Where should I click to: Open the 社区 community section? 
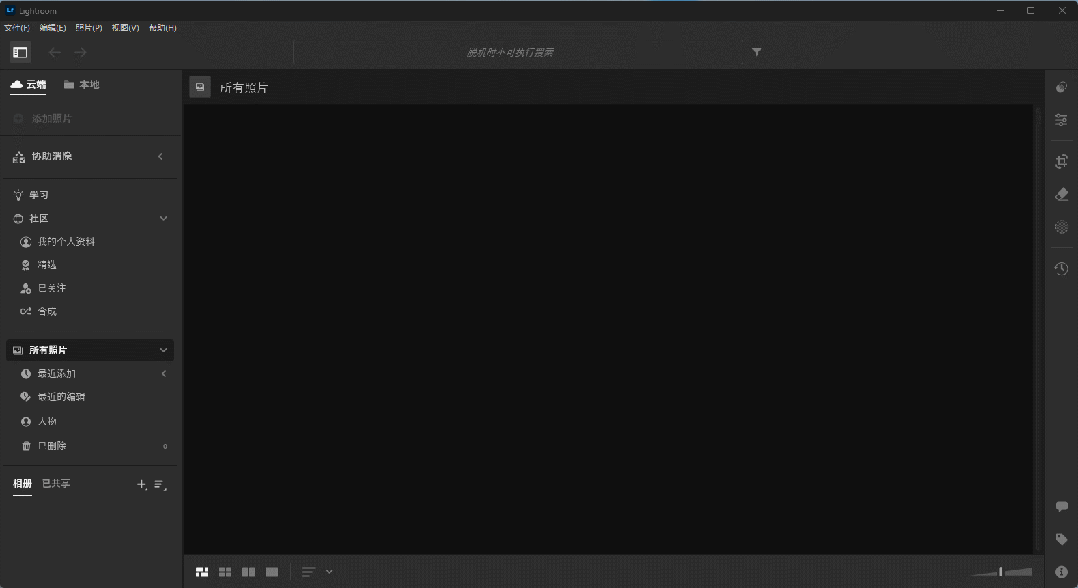pyautogui.click(x=31, y=218)
